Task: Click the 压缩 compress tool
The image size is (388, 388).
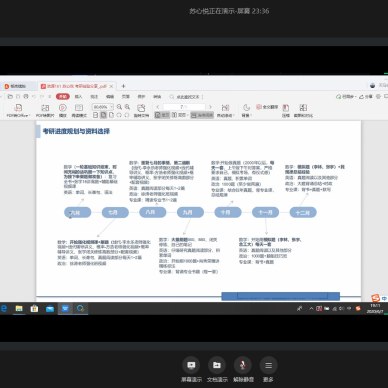Action: pos(286,111)
